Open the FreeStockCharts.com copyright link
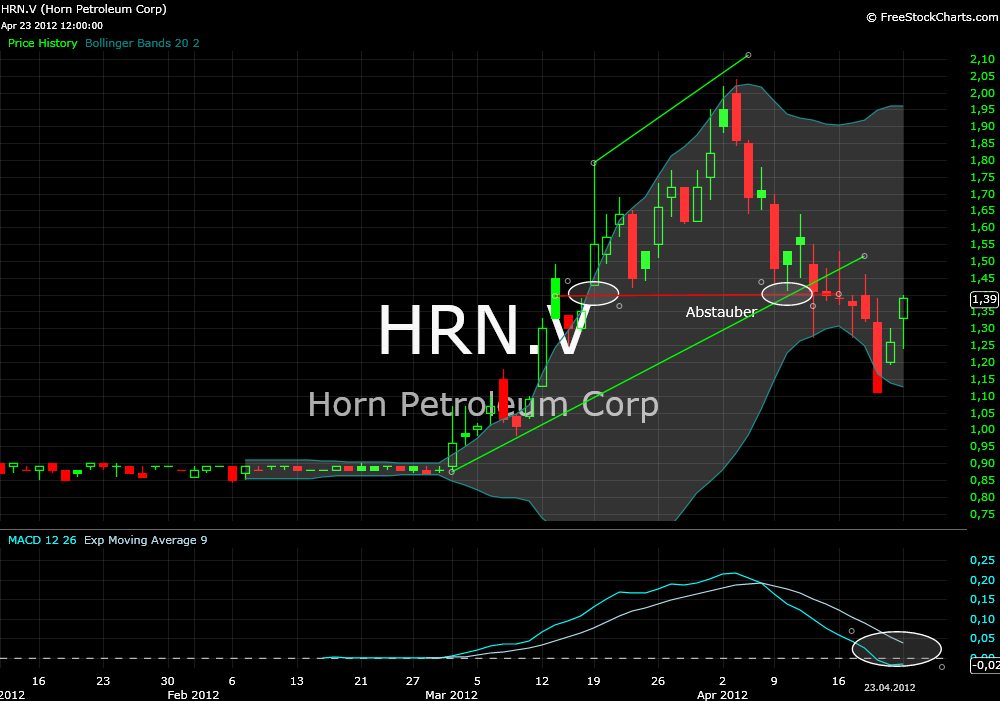The image size is (1000, 701). coord(932,17)
